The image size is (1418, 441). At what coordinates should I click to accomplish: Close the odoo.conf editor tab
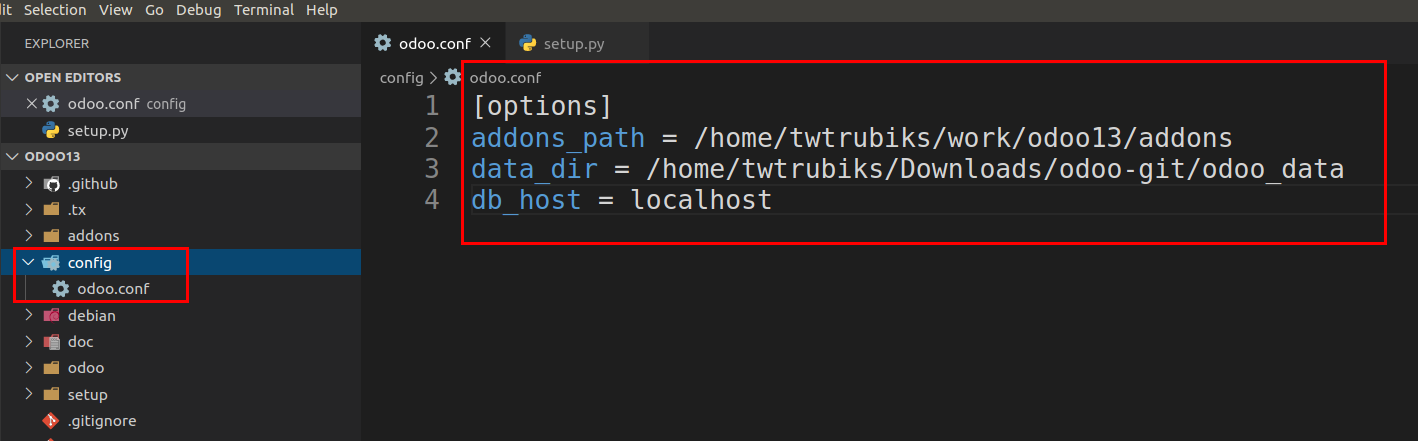pyautogui.click(x=485, y=43)
